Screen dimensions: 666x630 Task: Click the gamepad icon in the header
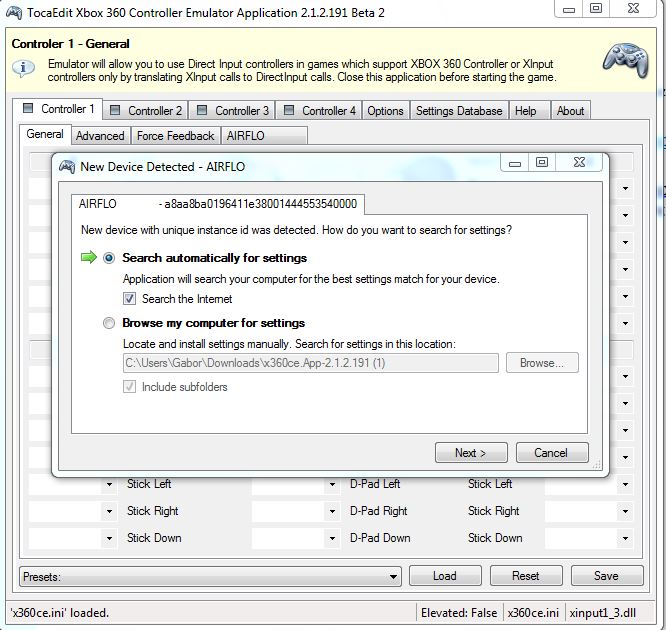pyautogui.click(x=625, y=60)
